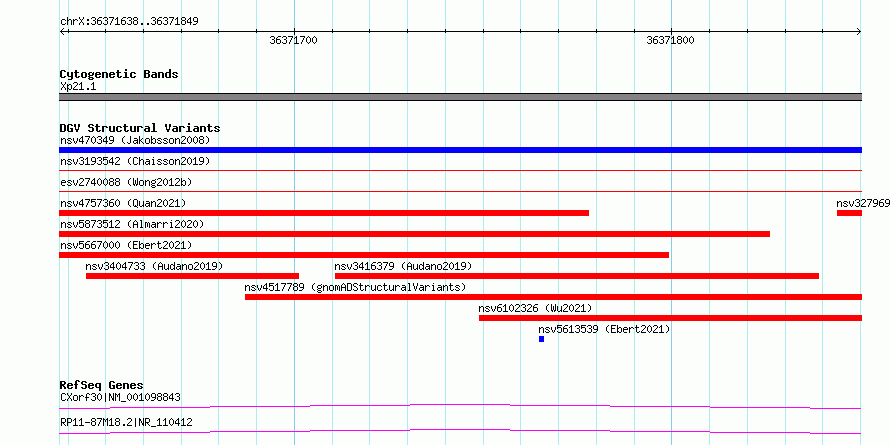The image size is (890, 445).
Task: Open the nsv470349 (Jakobsson2008) label
Action: [135, 140]
